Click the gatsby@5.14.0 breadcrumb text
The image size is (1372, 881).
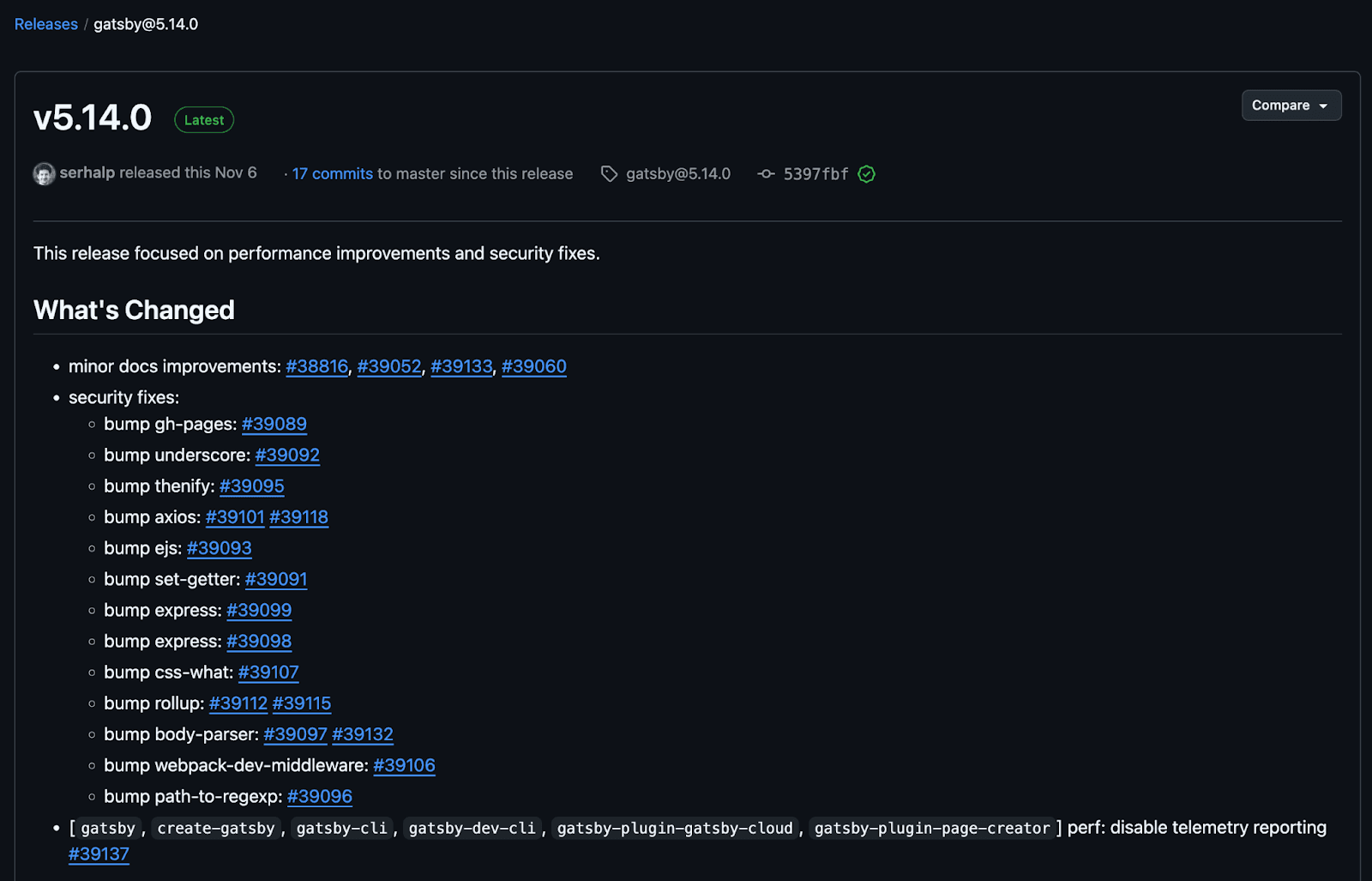(x=146, y=24)
